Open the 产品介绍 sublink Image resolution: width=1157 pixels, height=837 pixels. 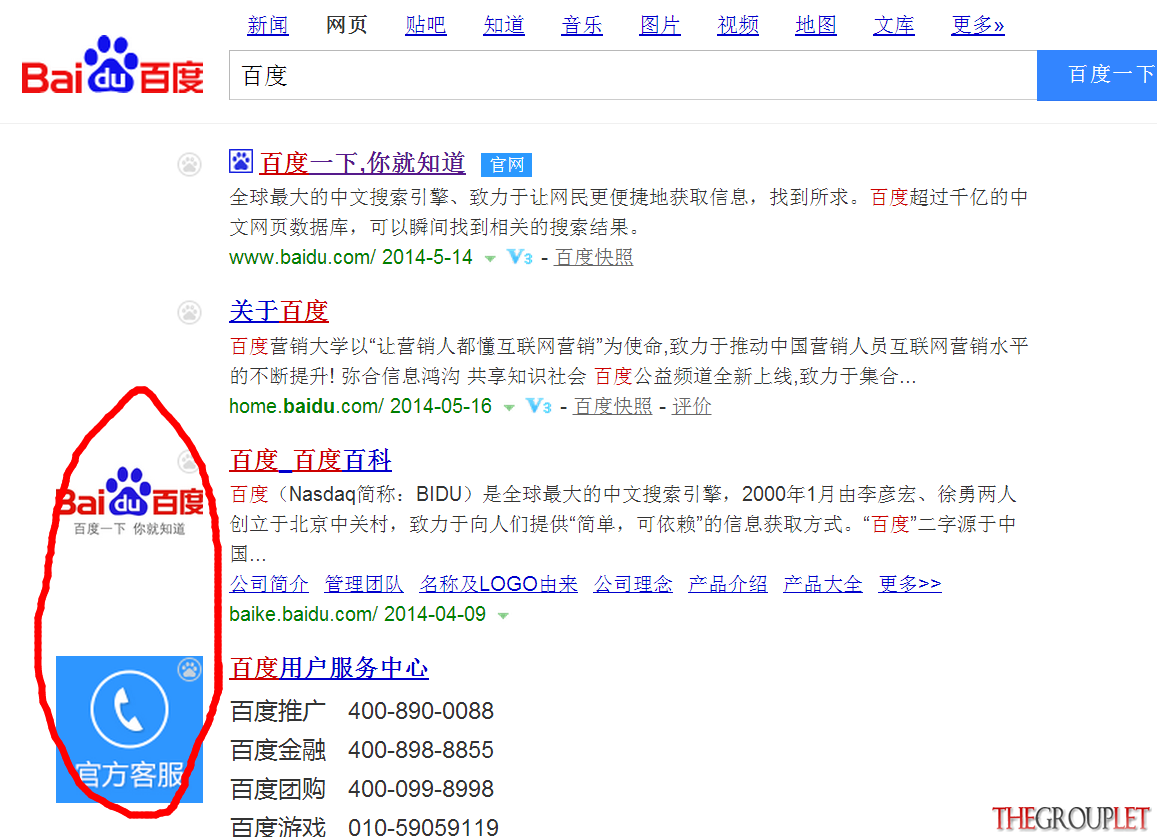[x=728, y=584]
